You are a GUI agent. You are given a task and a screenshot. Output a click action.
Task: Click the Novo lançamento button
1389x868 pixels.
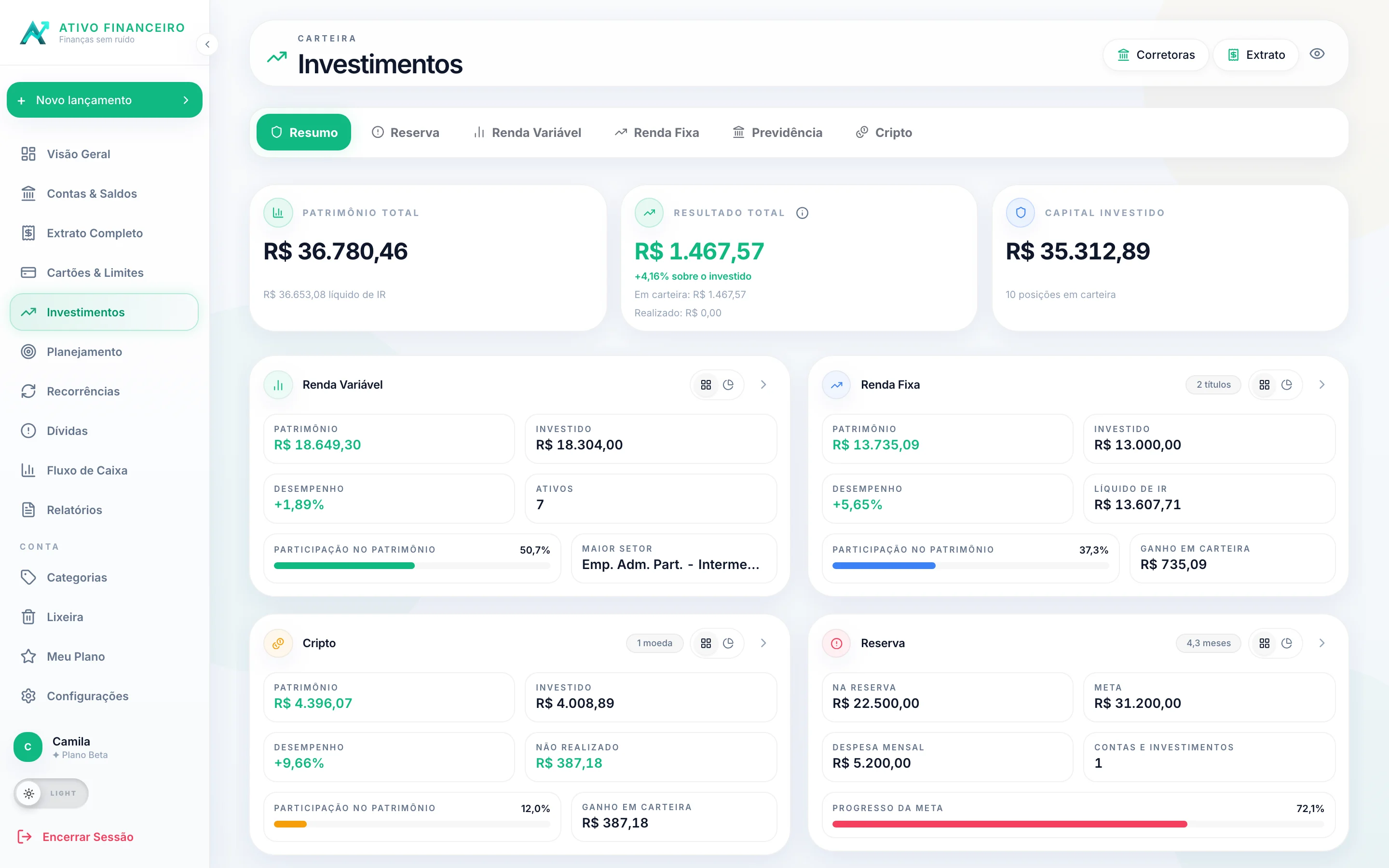click(105, 100)
